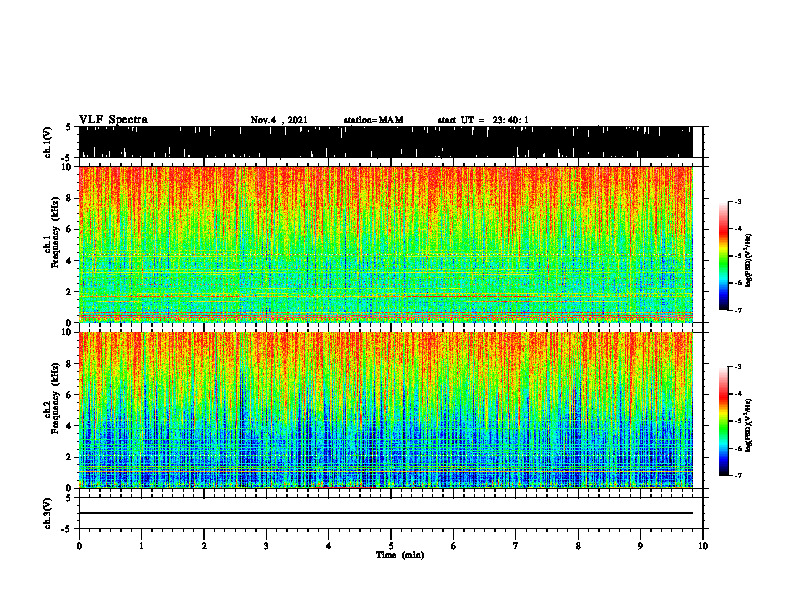Click inside the ch.2 spectrogram panel
The image size is (792, 612).
[x=386, y=410]
